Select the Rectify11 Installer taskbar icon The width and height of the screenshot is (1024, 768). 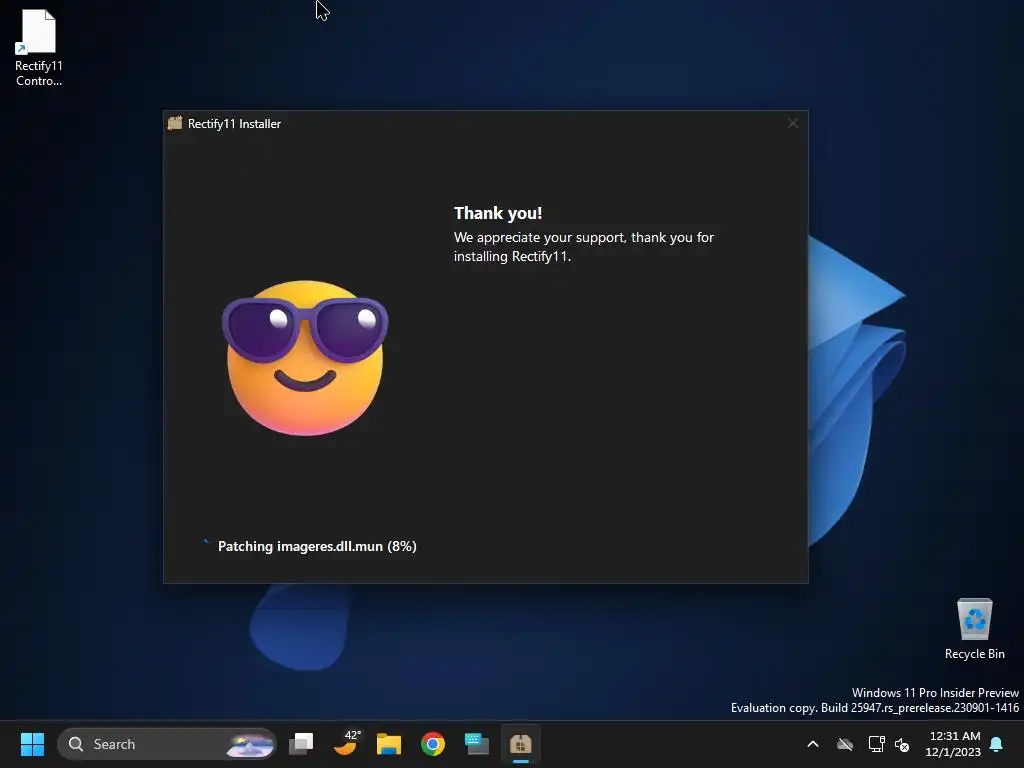(x=520, y=744)
